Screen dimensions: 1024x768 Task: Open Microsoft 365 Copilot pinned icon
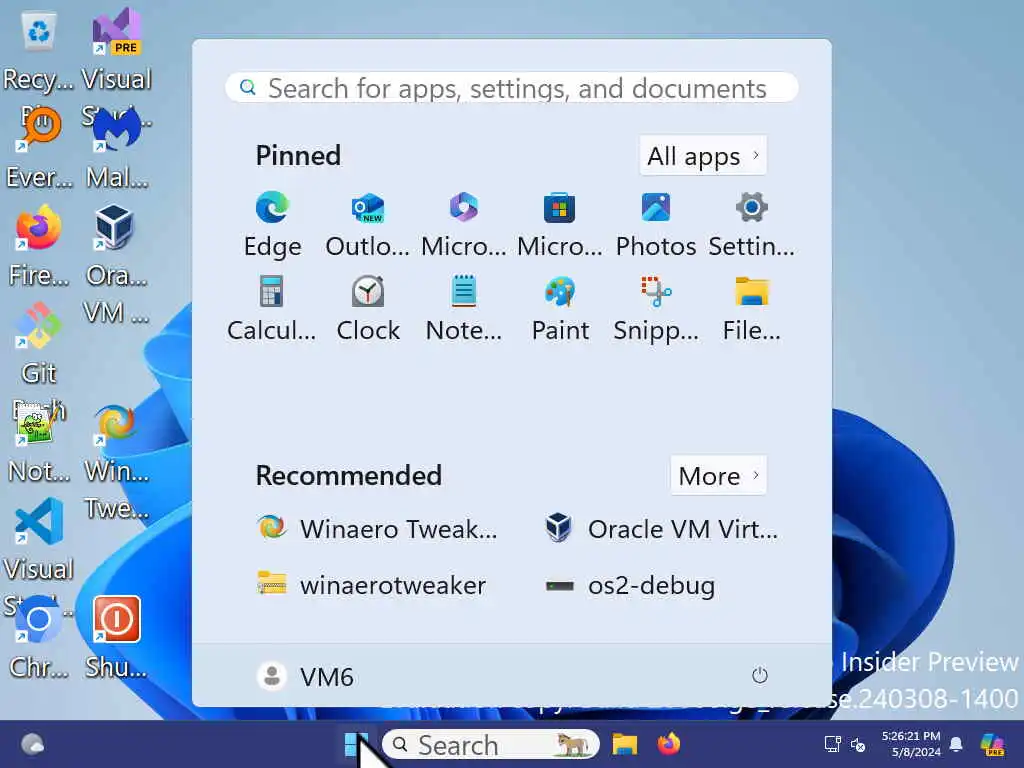point(464,224)
